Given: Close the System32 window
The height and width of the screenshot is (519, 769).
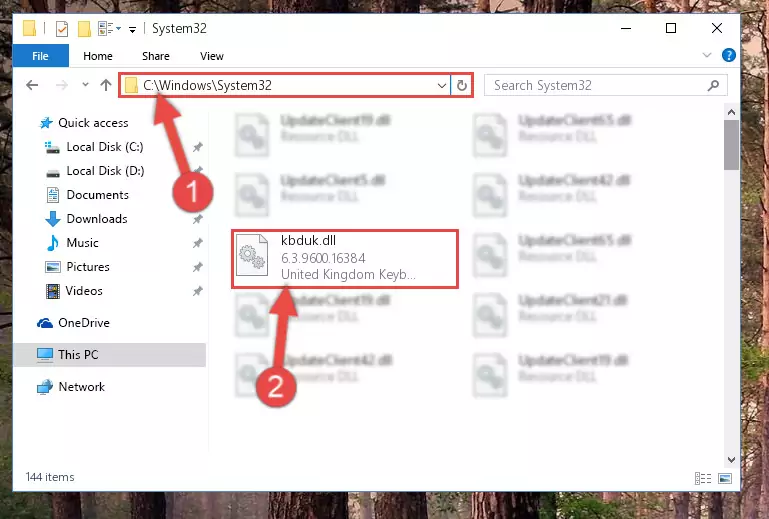Looking at the screenshot, I should pyautogui.click(x=717, y=28).
